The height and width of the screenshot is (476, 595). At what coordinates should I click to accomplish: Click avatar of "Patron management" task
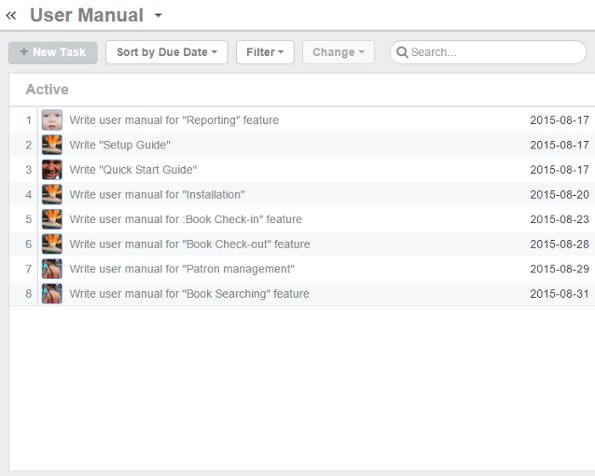[x=52, y=269]
